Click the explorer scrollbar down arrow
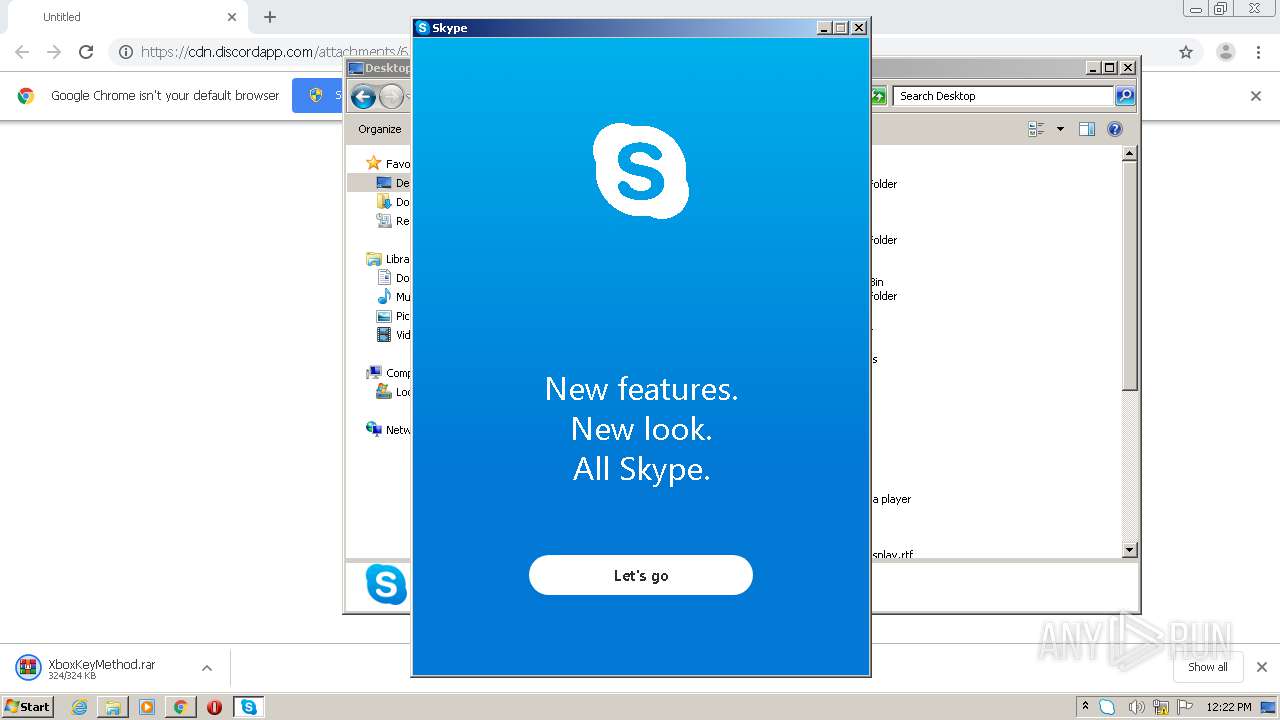This screenshot has height=720, width=1280. 1129,550
